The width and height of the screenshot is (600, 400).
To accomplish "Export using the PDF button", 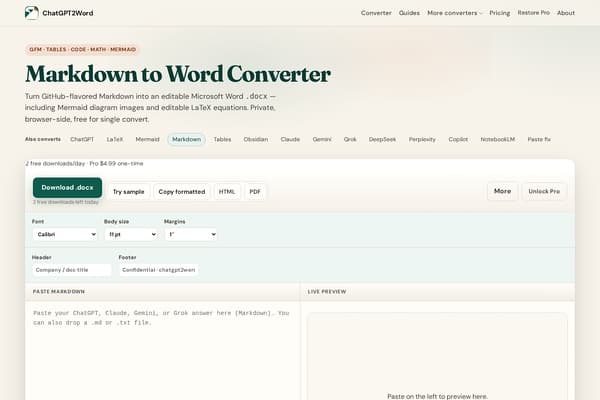I will coord(255,192).
